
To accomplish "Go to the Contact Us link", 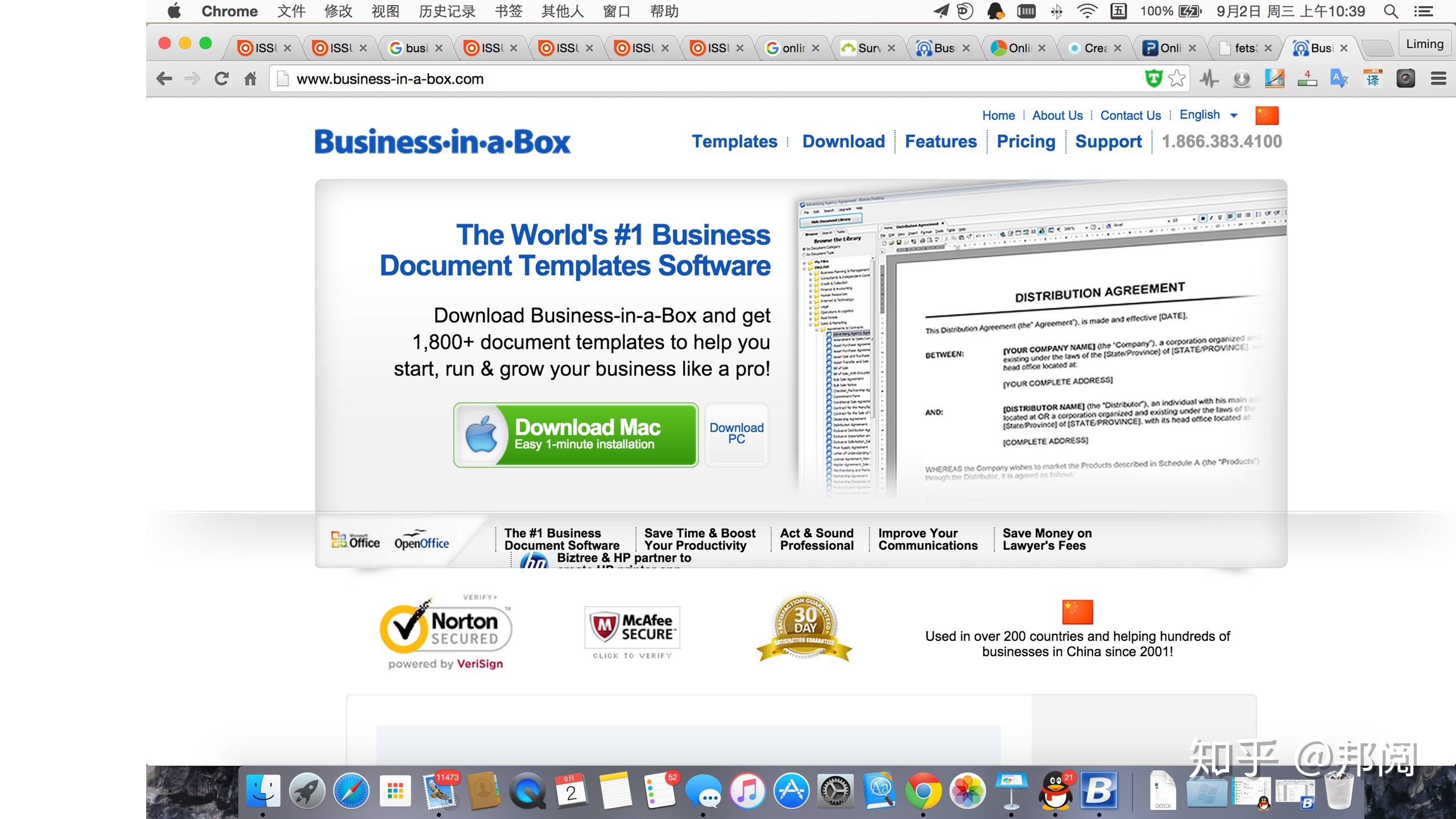I will 1131,115.
